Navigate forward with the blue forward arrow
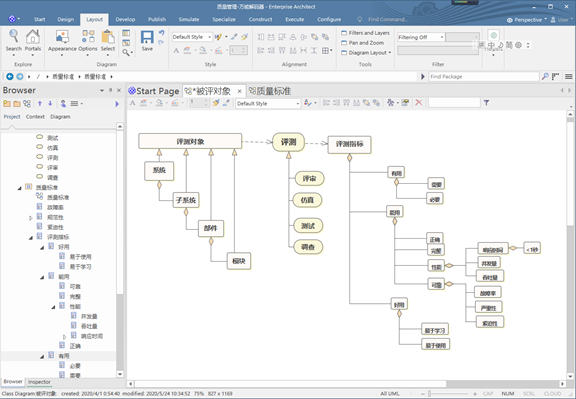576x399 pixels. 19,76
